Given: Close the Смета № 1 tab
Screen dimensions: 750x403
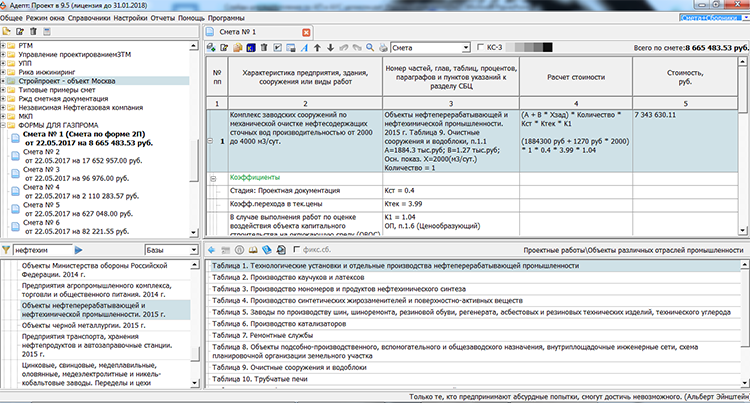Looking at the screenshot, I should [306, 33].
